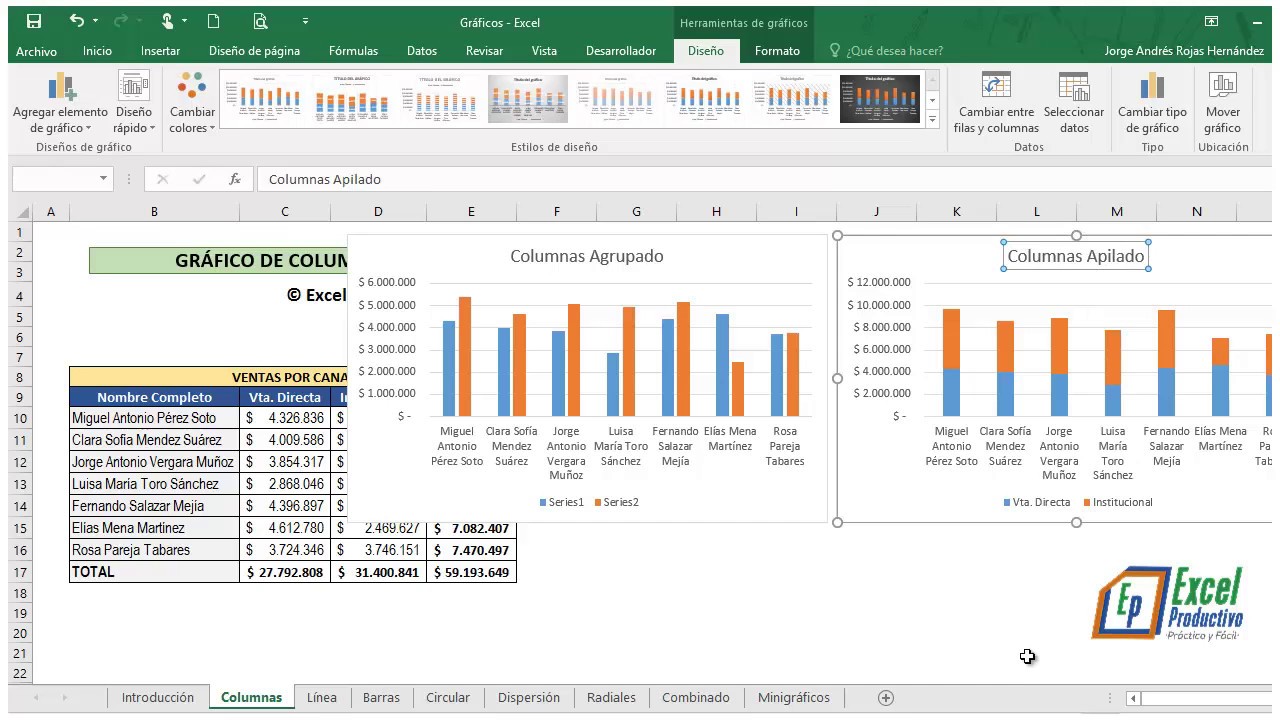Expand chart styles gallery more arrow
Image resolution: width=1280 pixels, height=720 pixels.
[932, 119]
